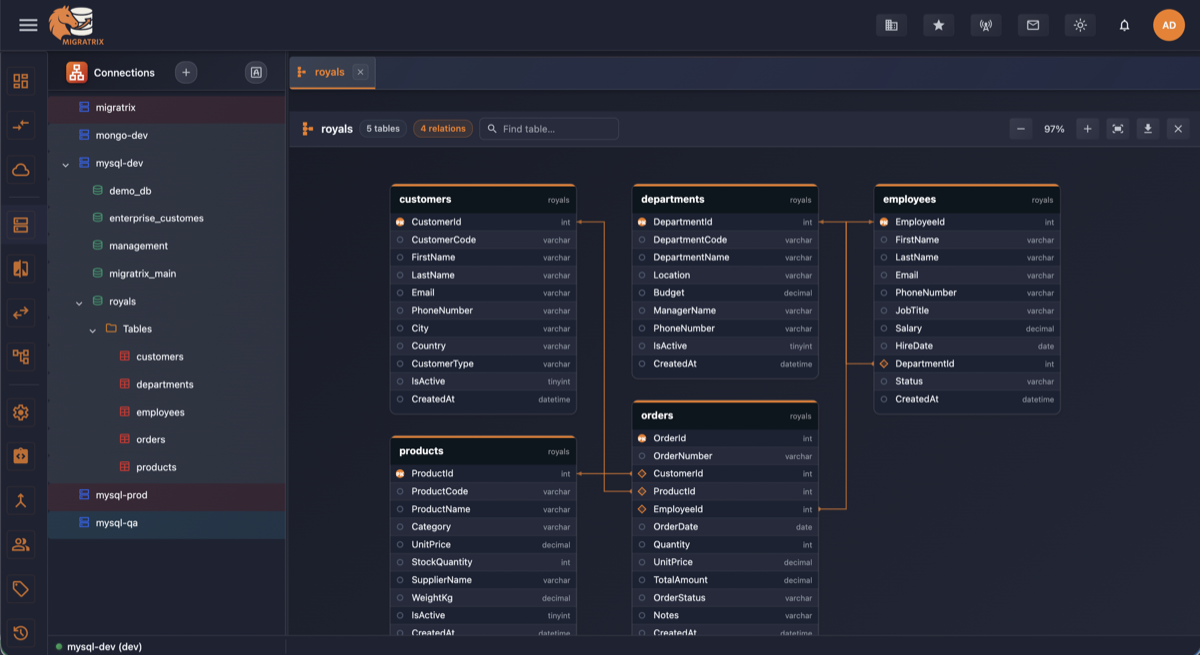
Task: Open the hamburger menu at top left
Action: pos(28,24)
